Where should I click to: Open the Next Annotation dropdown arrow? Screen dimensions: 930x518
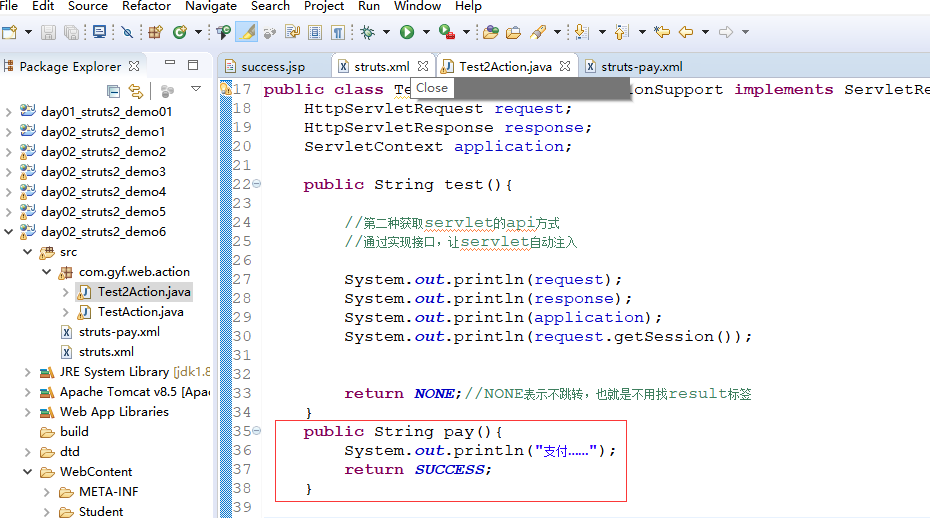pos(602,32)
